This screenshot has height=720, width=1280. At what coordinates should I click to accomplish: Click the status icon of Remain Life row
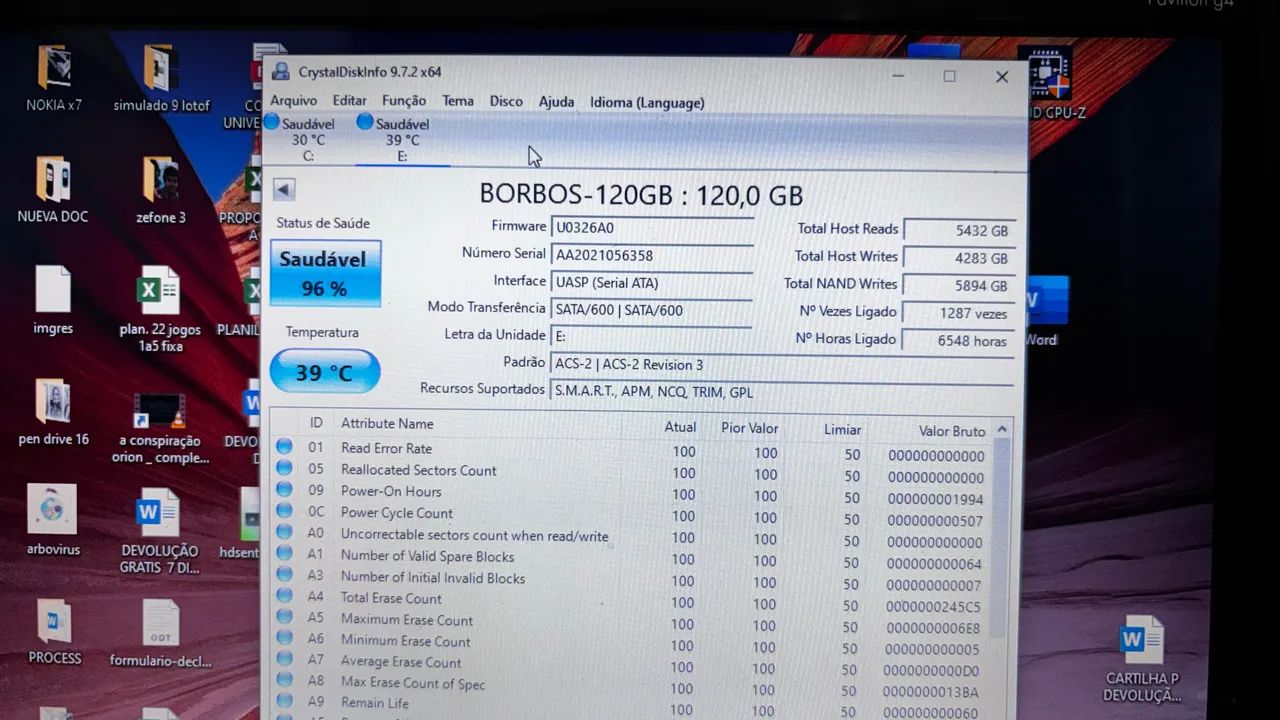(287, 702)
